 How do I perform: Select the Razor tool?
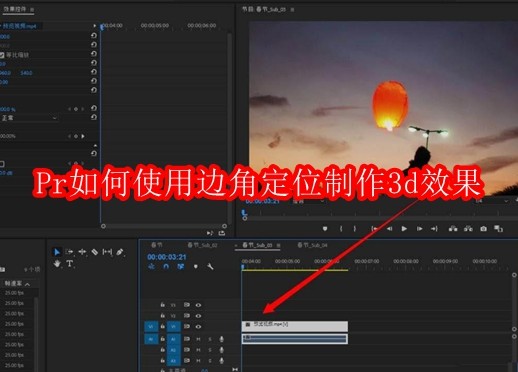95,252
